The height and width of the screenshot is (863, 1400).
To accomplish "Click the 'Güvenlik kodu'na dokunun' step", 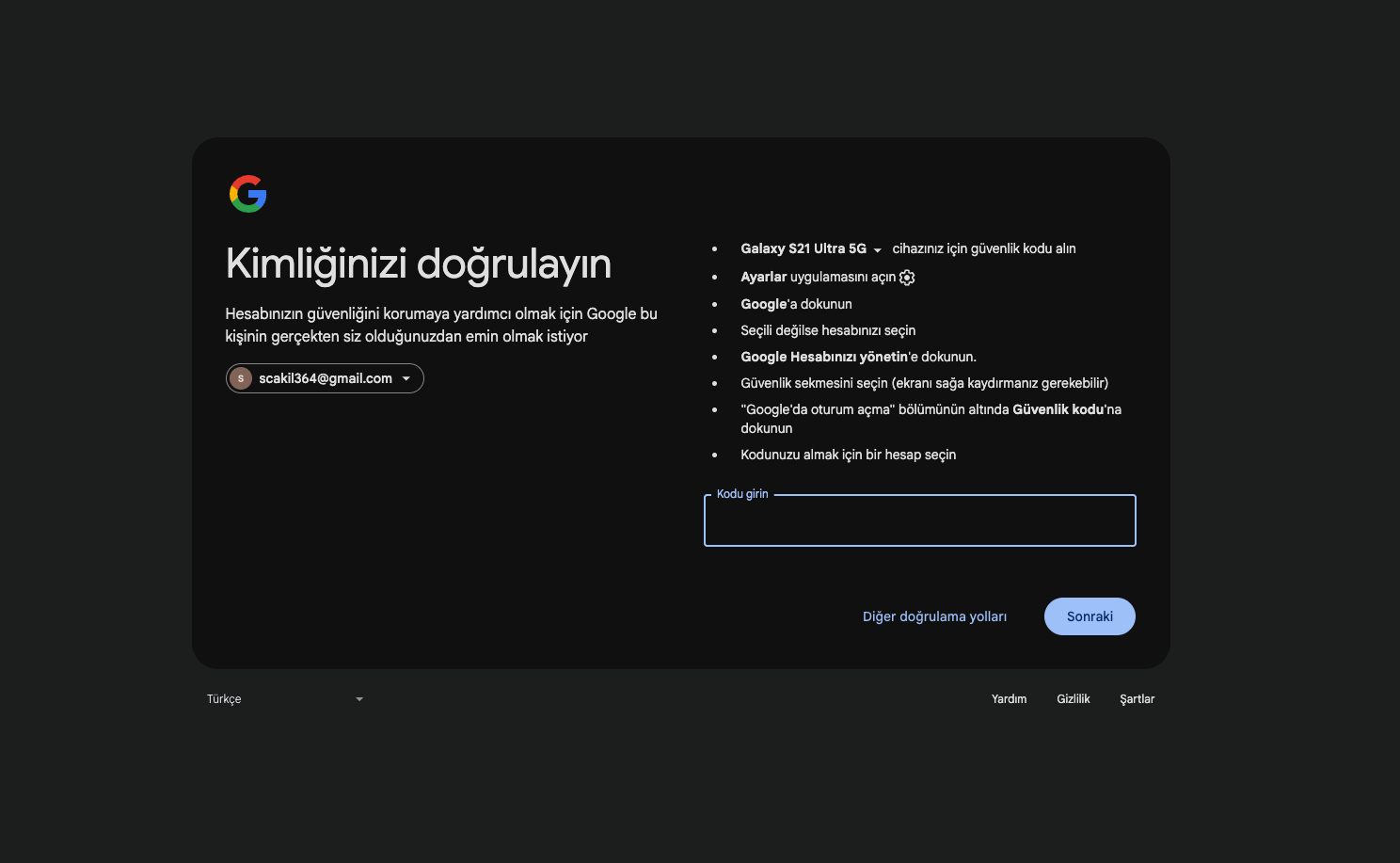I will click(x=931, y=419).
